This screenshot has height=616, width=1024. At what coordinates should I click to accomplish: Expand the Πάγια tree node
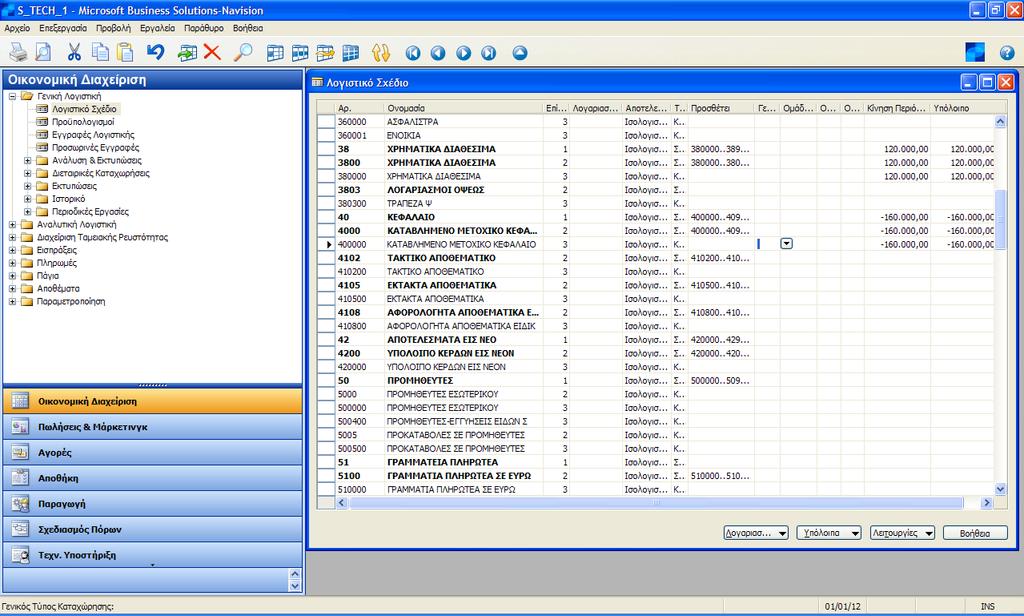coord(12,276)
